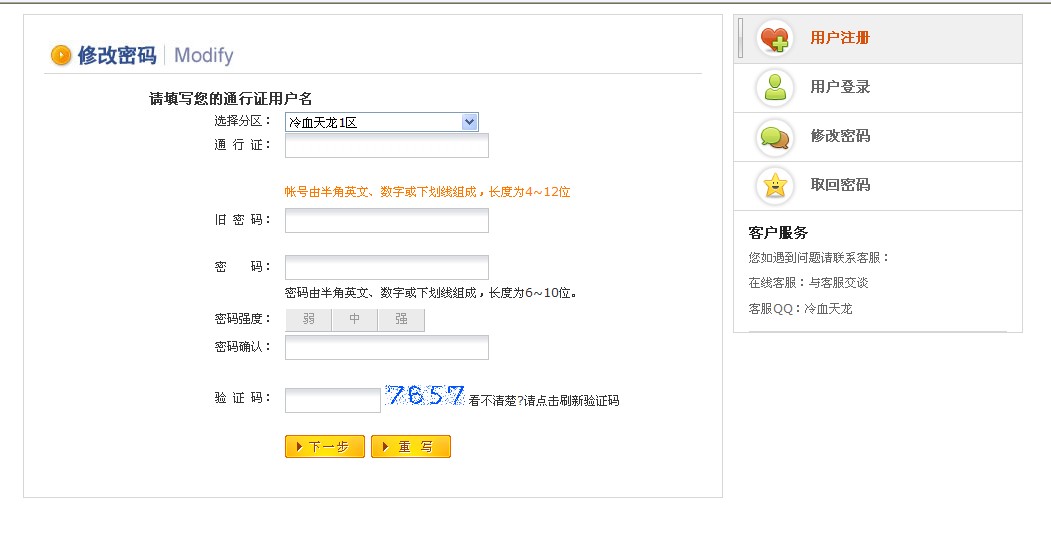Open 用户注册 in the side menu

840,38
